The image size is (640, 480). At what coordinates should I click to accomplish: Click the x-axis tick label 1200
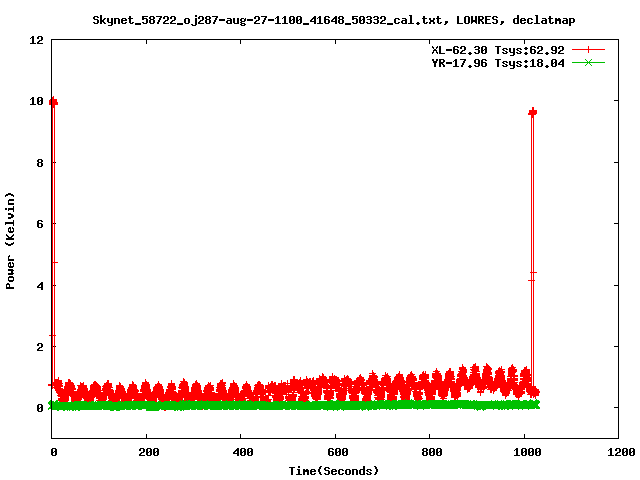(621, 452)
